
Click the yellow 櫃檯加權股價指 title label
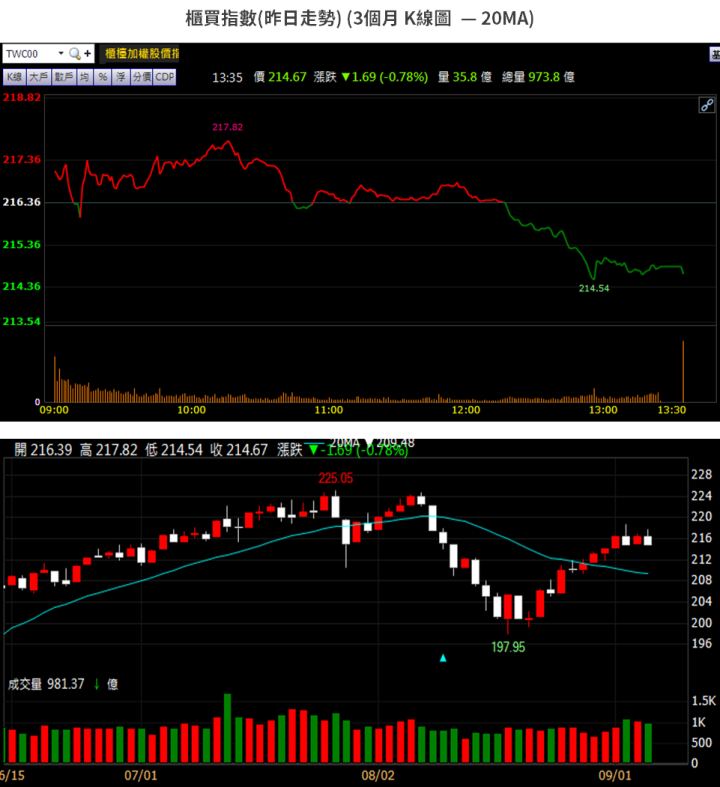(141, 54)
